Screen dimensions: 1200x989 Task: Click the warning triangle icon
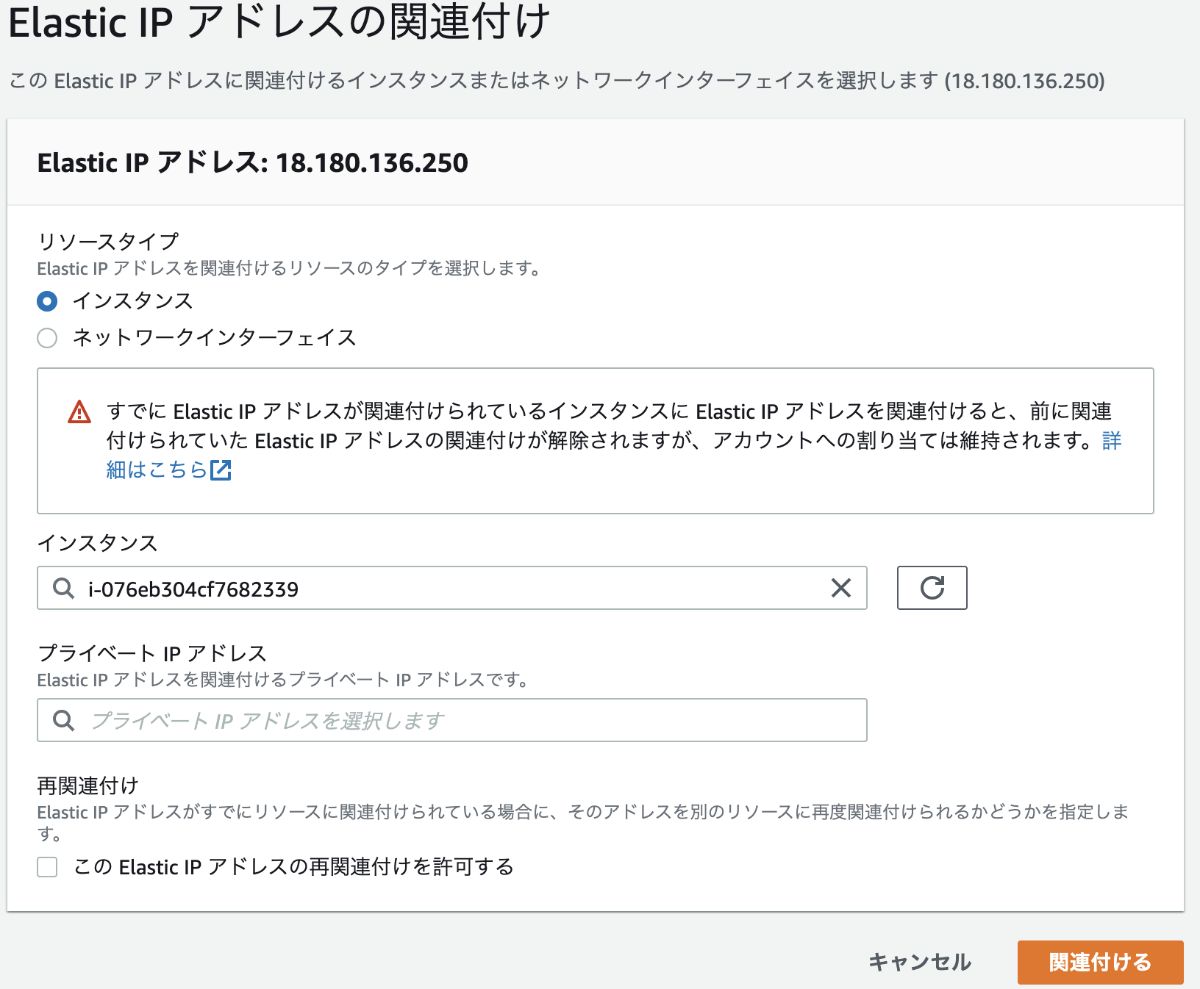tap(79, 412)
